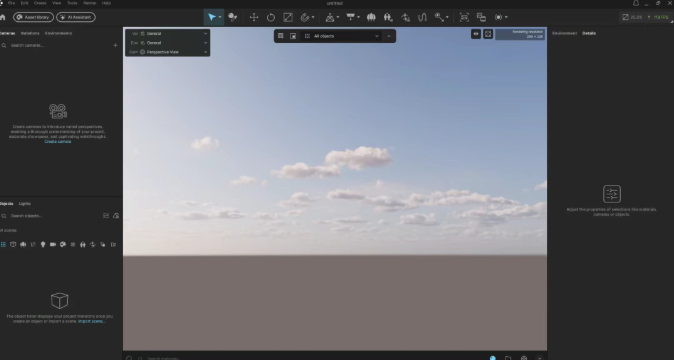The width and height of the screenshot is (674, 360).
Task: Open the View menu
Action: click(x=56, y=3)
